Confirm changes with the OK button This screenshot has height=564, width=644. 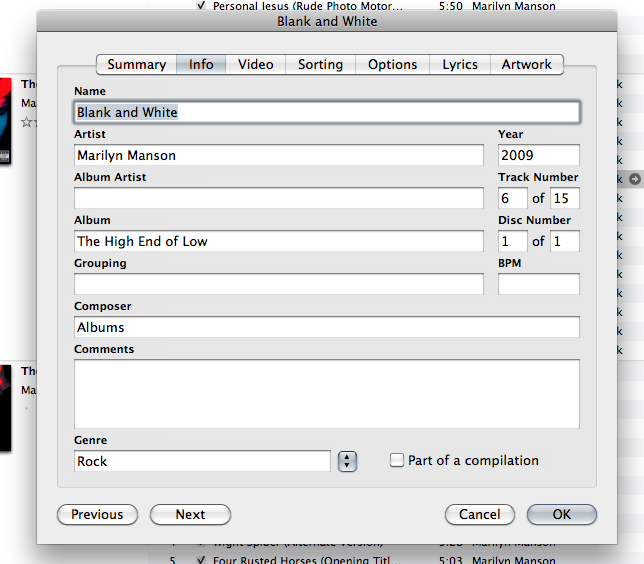[561, 514]
